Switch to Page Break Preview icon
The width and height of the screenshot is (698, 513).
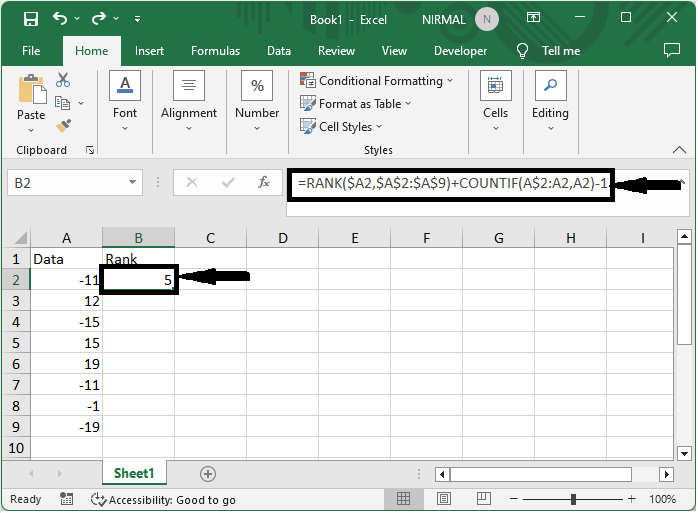[483, 499]
